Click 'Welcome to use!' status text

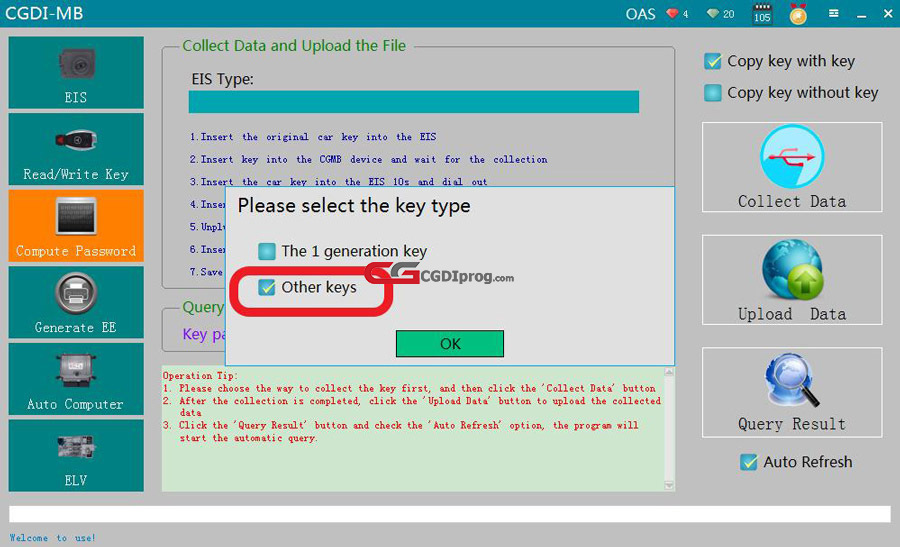click(x=52, y=538)
